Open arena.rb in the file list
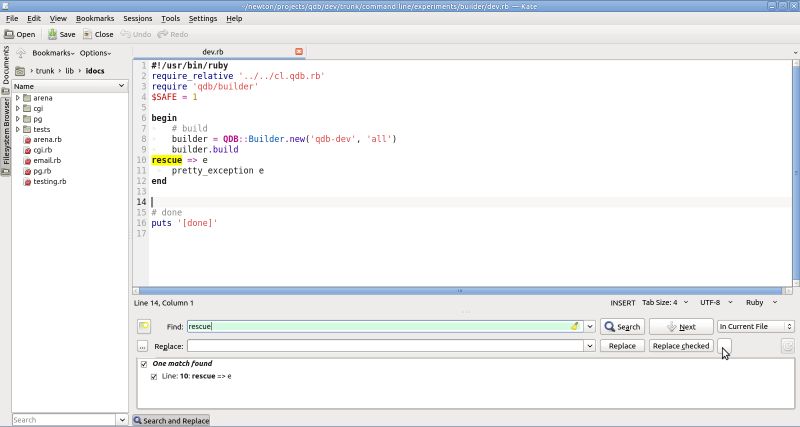The height and width of the screenshot is (427, 800). [47, 139]
